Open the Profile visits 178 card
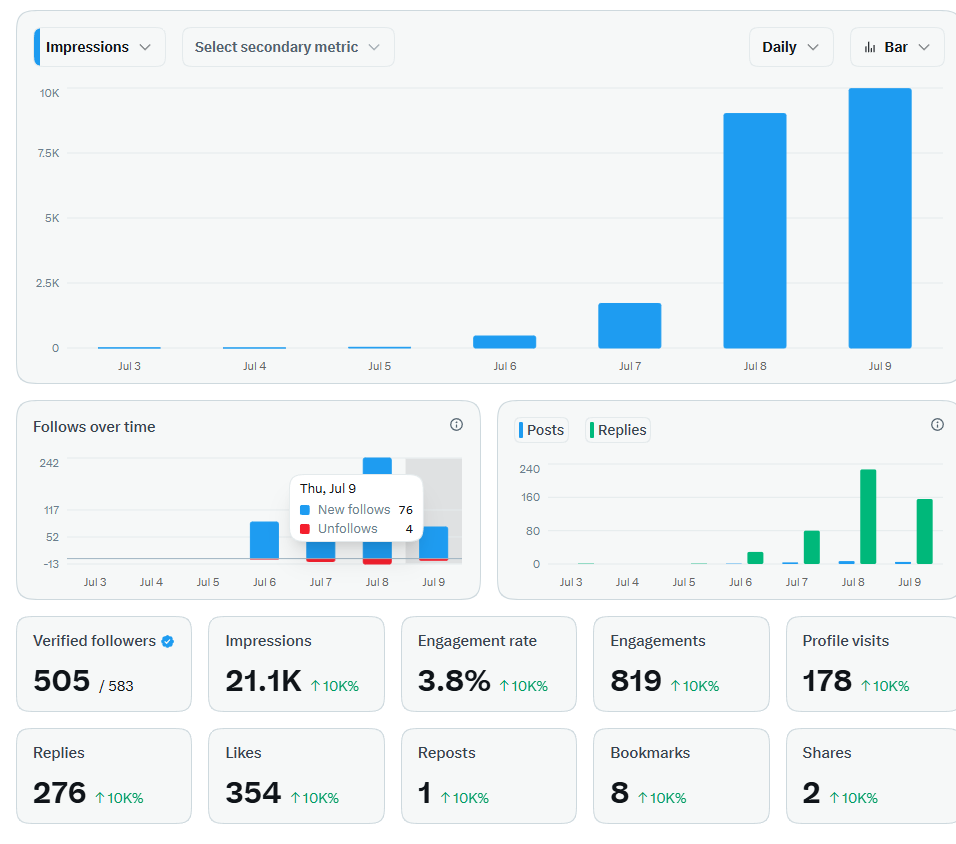Image resolution: width=956 pixels, height=844 pixels. tap(872, 664)
